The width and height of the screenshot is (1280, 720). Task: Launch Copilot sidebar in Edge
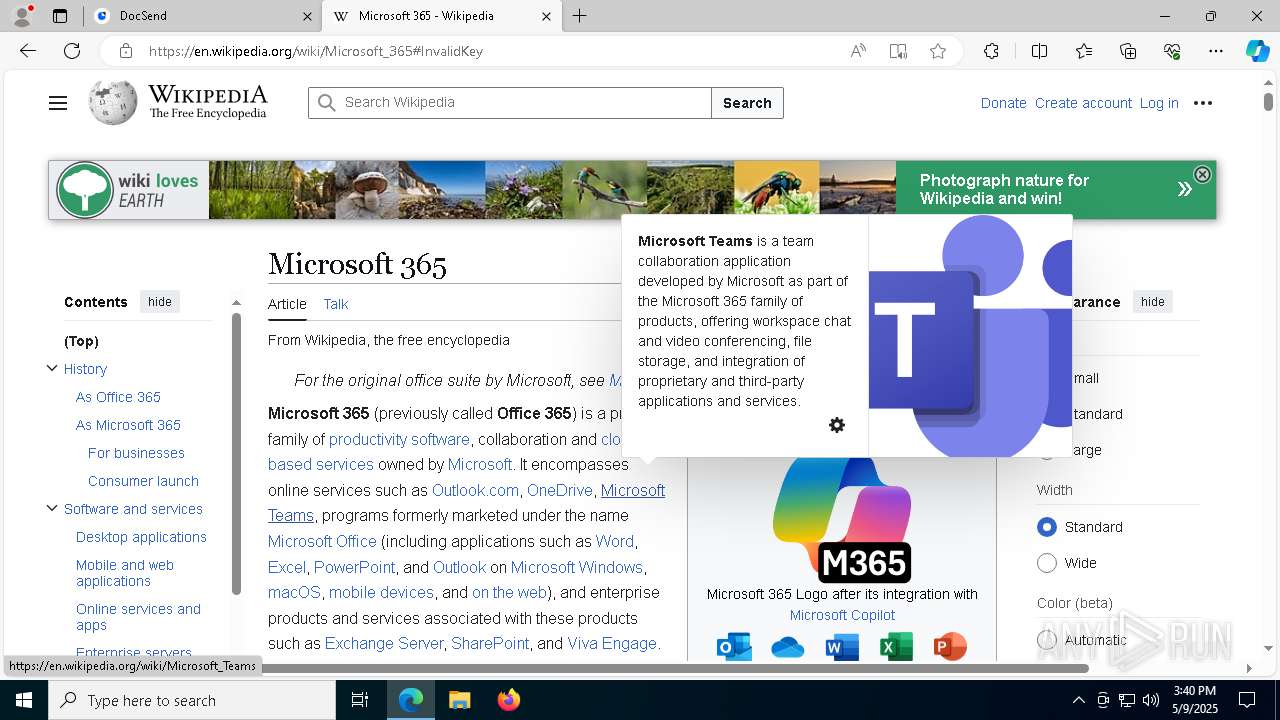pyautogui.click(x=1257, y=51)
